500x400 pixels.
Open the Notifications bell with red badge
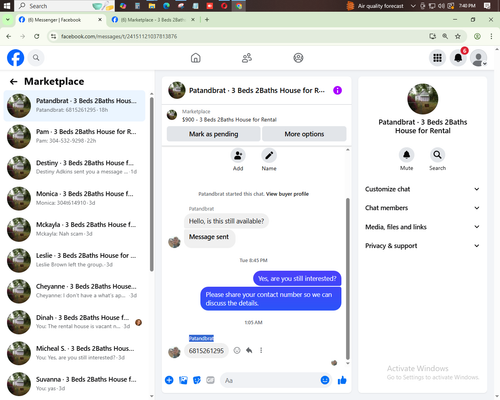(x=458, y=58)
